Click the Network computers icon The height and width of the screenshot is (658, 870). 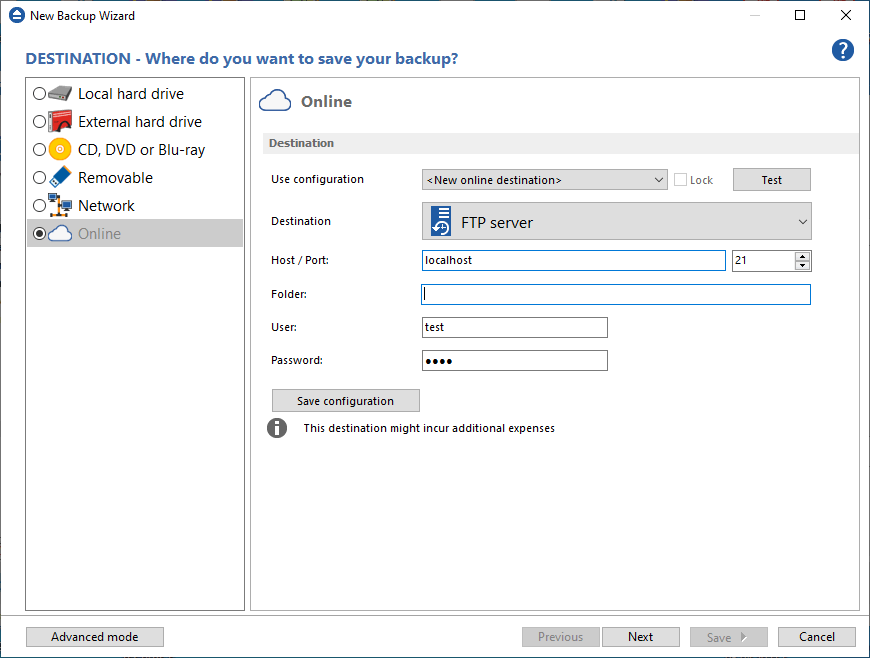tap(60, 205)
